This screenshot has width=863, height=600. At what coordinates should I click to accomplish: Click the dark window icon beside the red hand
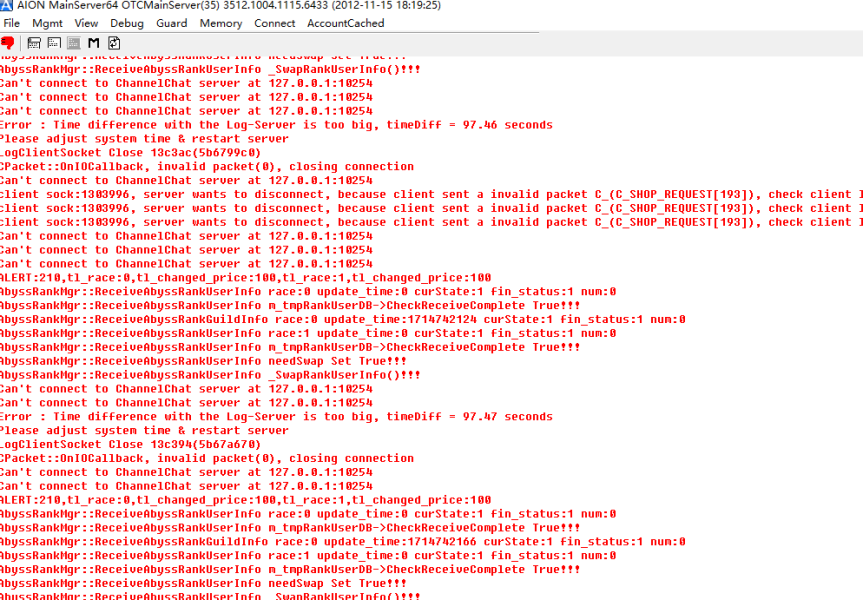34,43
